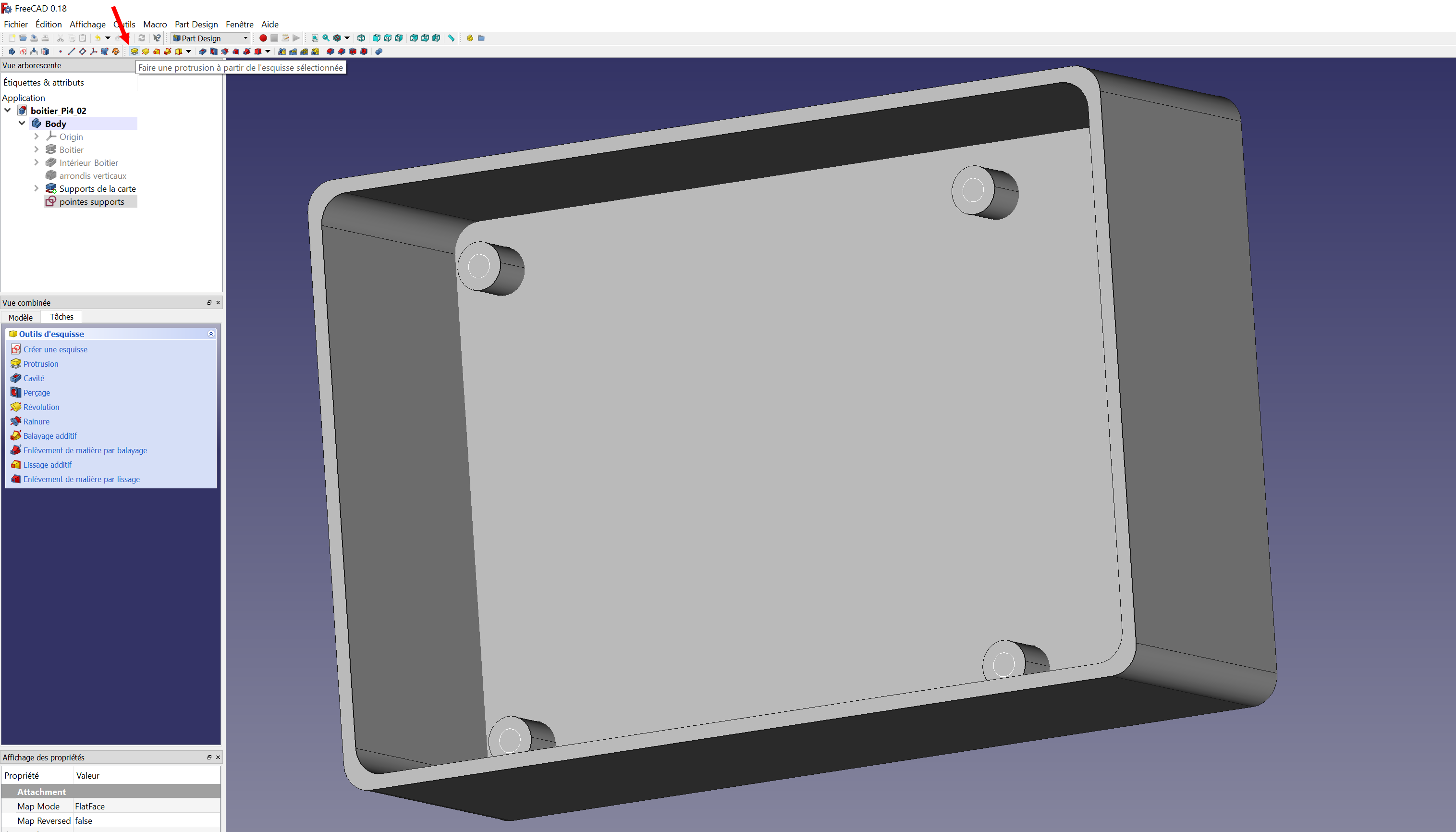Click the Subtractive pipe toolbar icon

coord(246,51)
